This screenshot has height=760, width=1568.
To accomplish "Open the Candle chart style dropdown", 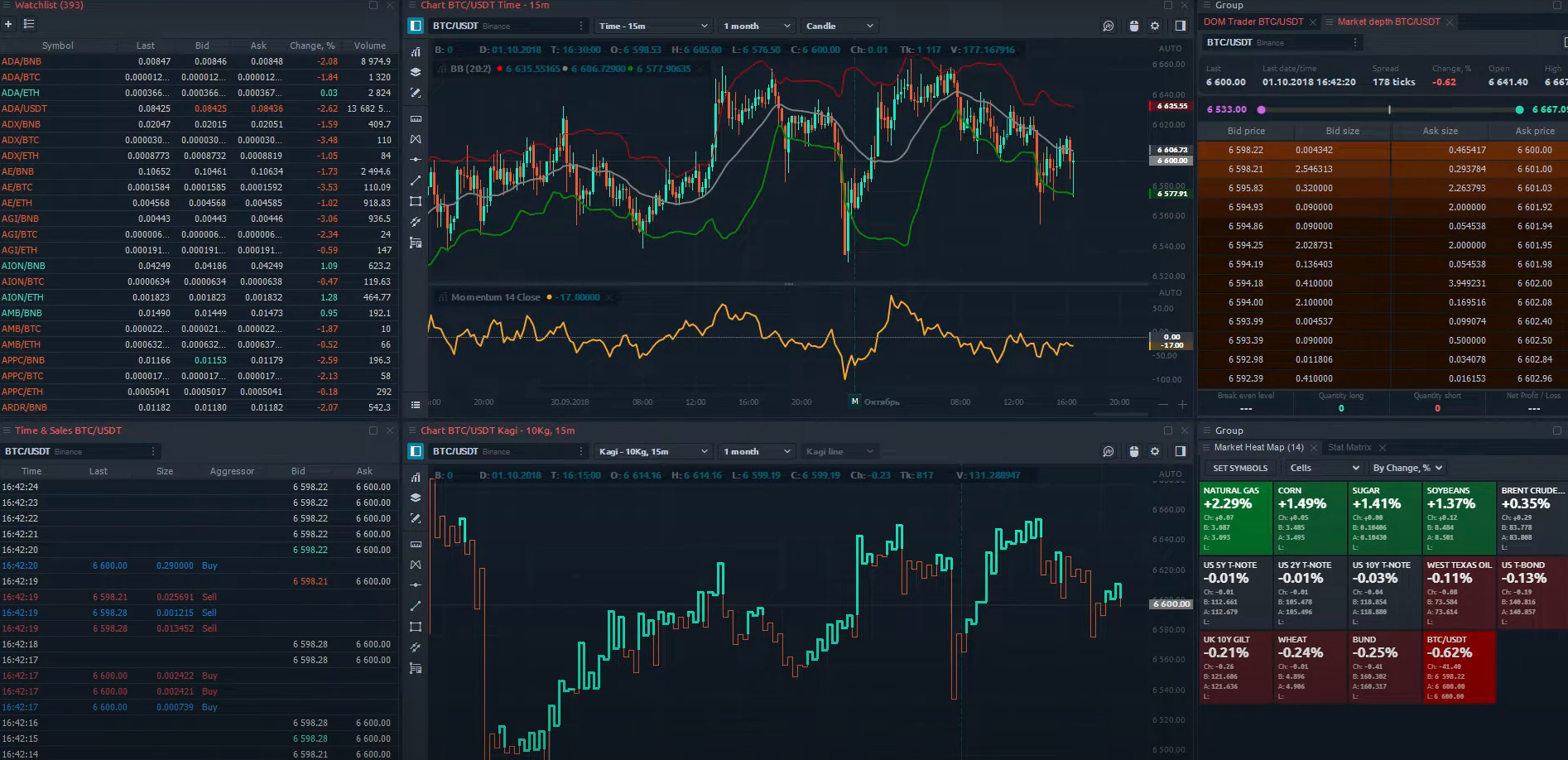I will point(839,26).
